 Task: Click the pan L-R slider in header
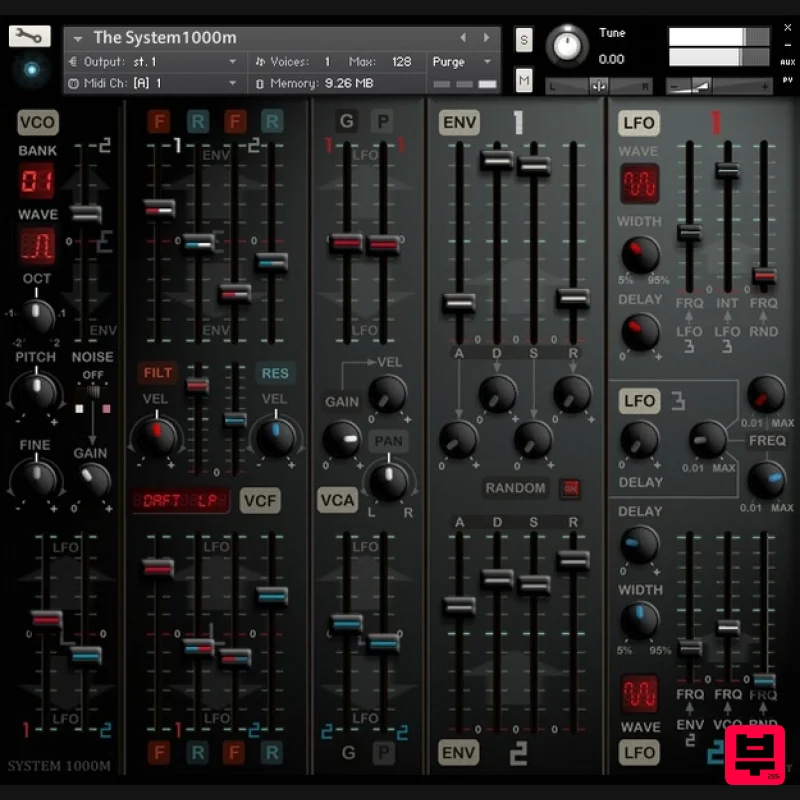(x=598, y=86)
